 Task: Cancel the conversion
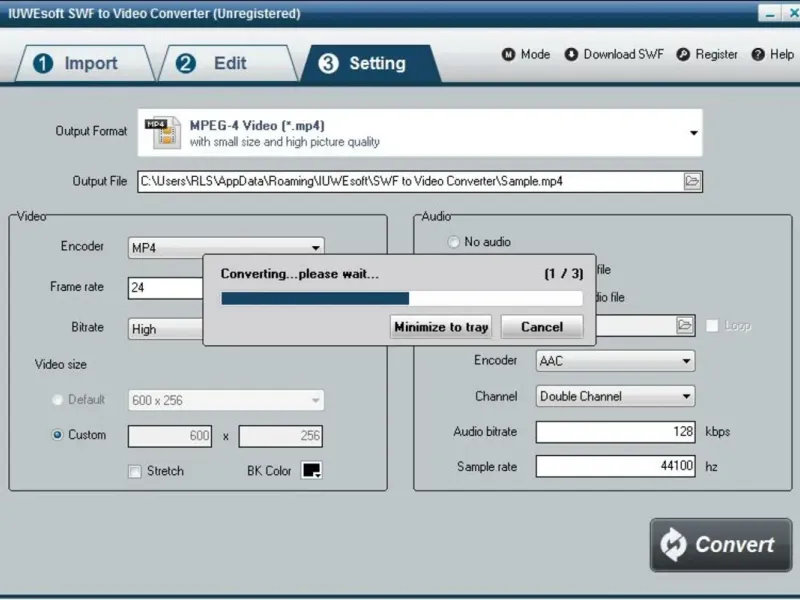pos(542,327)
